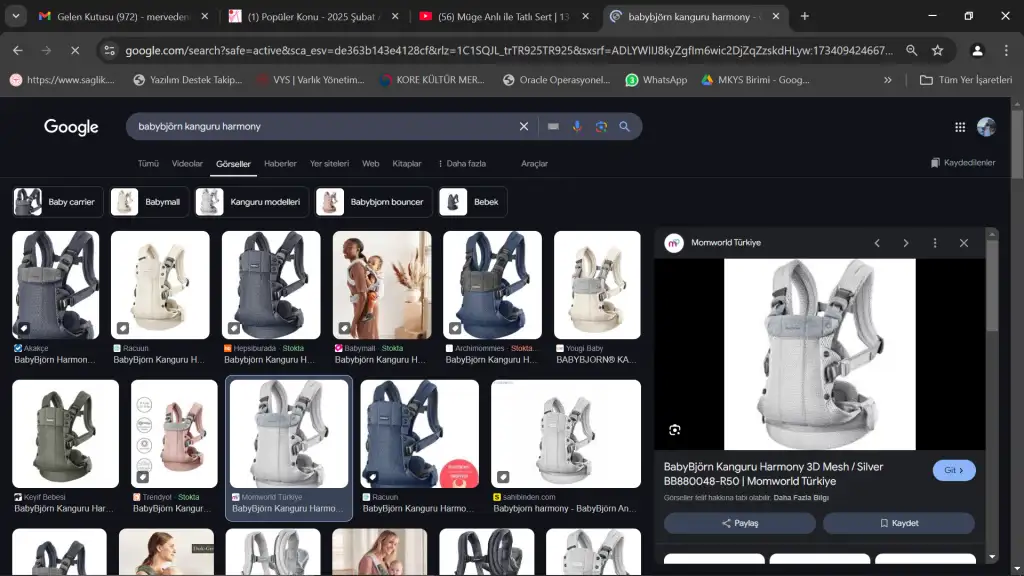Visit the page with the Git button
The width and height of the screenshot is (1024, 576).
pos(954,470)
